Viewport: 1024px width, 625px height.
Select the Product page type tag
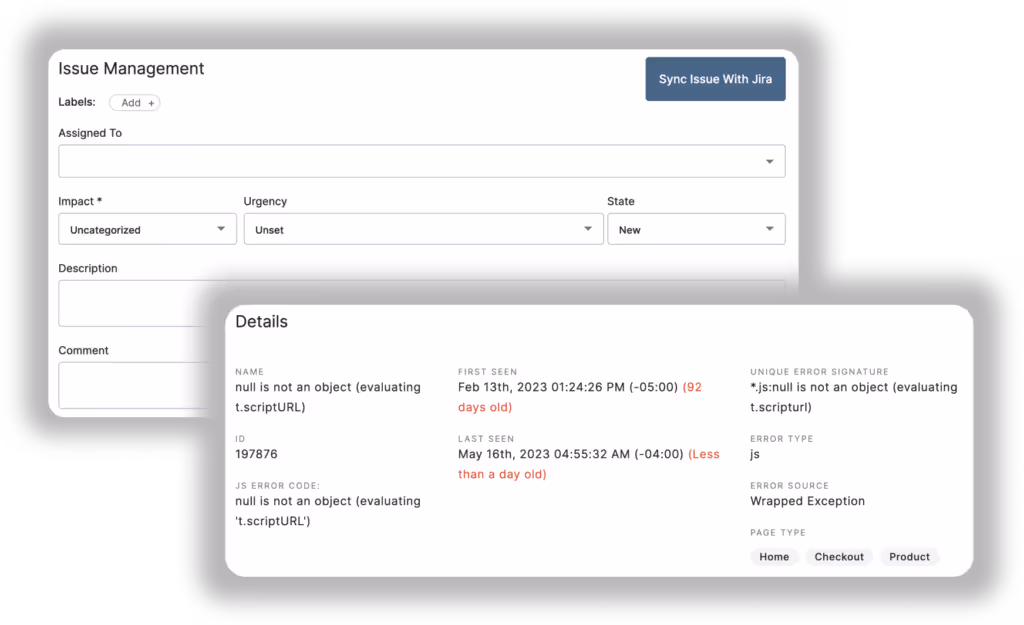908,556
